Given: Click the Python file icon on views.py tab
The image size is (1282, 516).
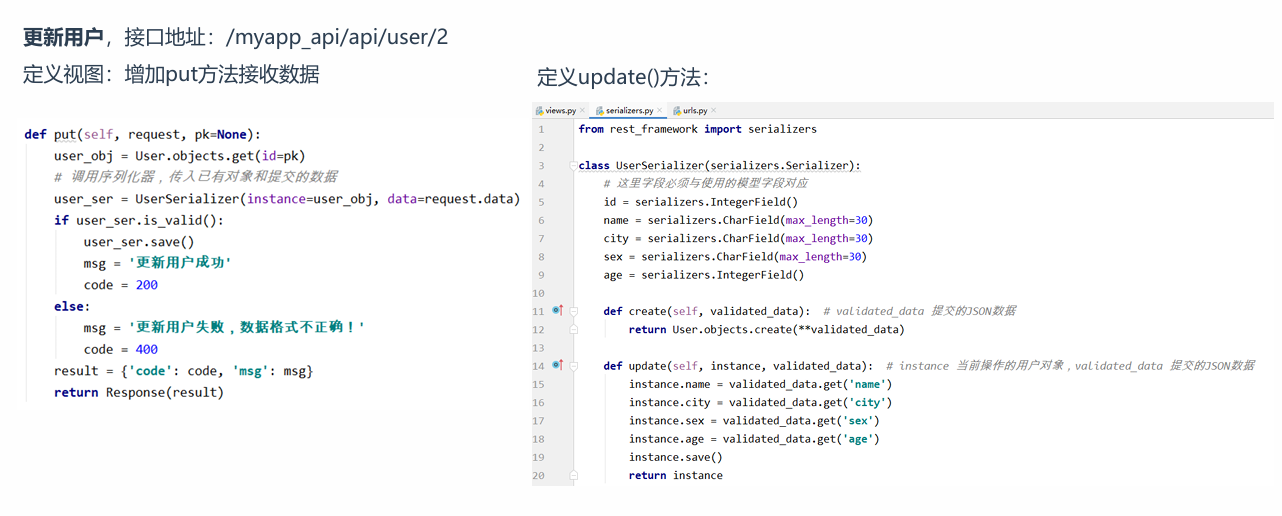Looking at the screenshot, I should (x=540, y=111).
